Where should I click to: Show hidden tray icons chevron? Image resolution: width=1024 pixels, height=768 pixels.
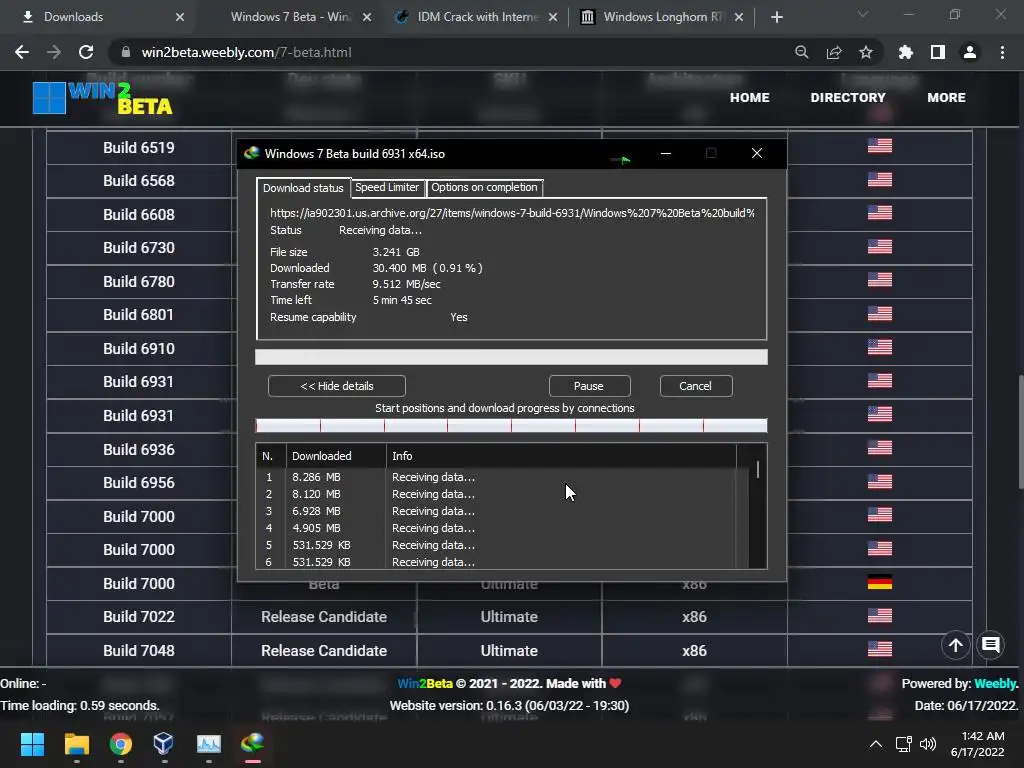pyautogui.click(x=876, y=744)
